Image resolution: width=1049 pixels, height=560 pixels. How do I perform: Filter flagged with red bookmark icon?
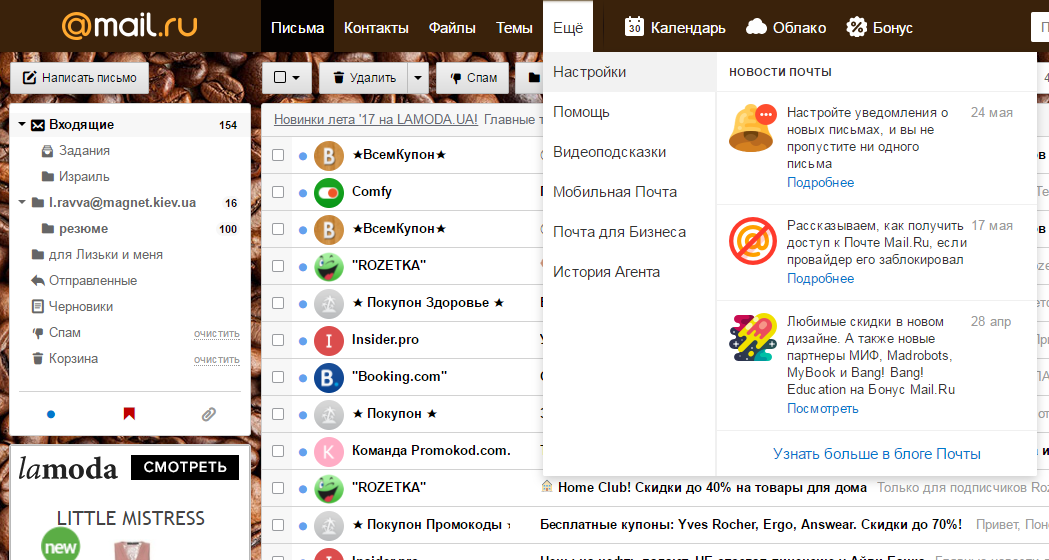[x=130, y=414]
